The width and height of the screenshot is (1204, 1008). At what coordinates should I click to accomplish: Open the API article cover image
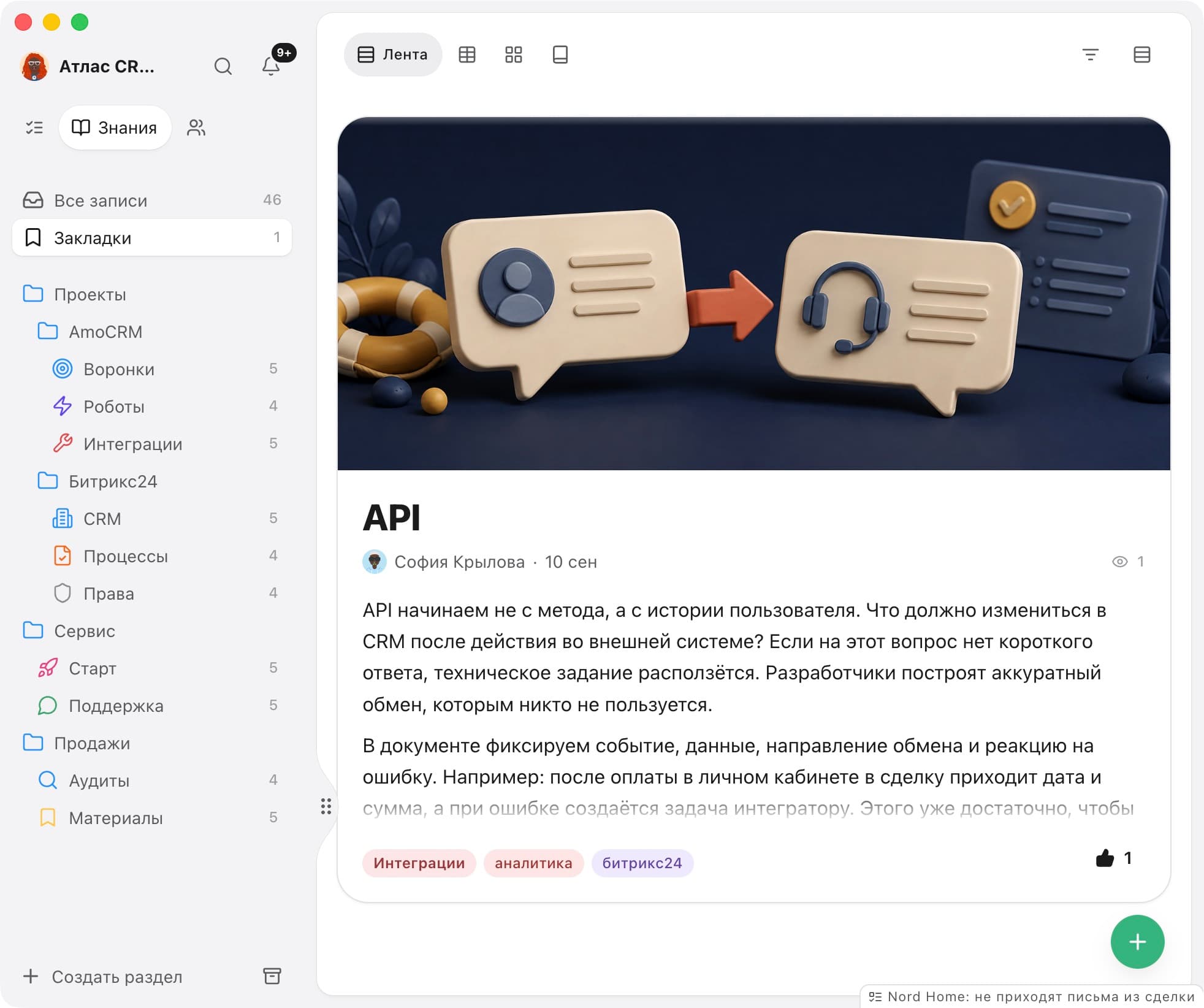tap(753, 294)
